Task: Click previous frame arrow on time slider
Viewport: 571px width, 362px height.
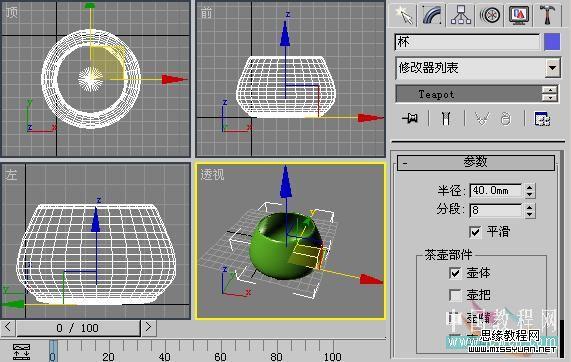Action: tap(8, 328)
